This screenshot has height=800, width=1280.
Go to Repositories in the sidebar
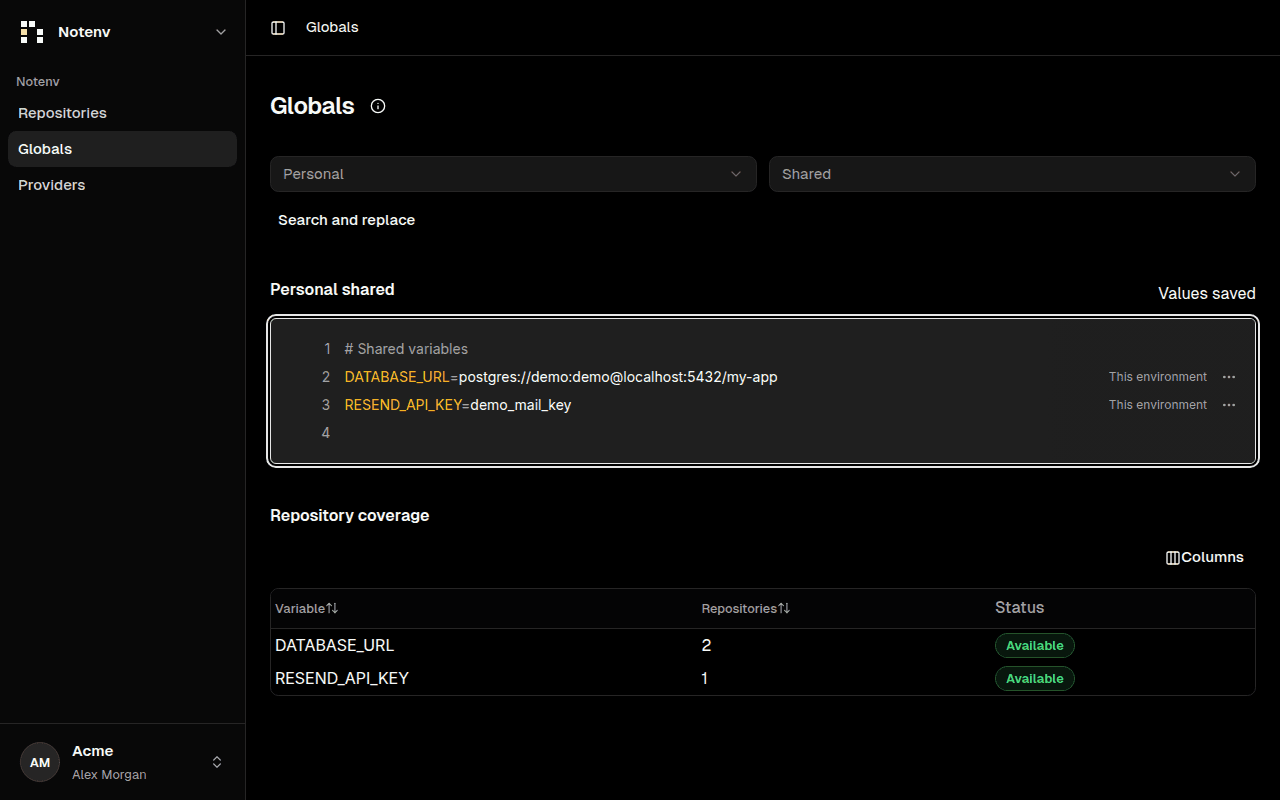point(122,113)
